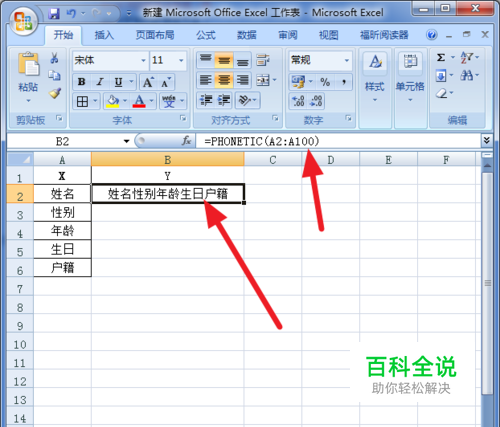Decrease the font size
This screenshot has height=427, width=500.
(166, 82)
